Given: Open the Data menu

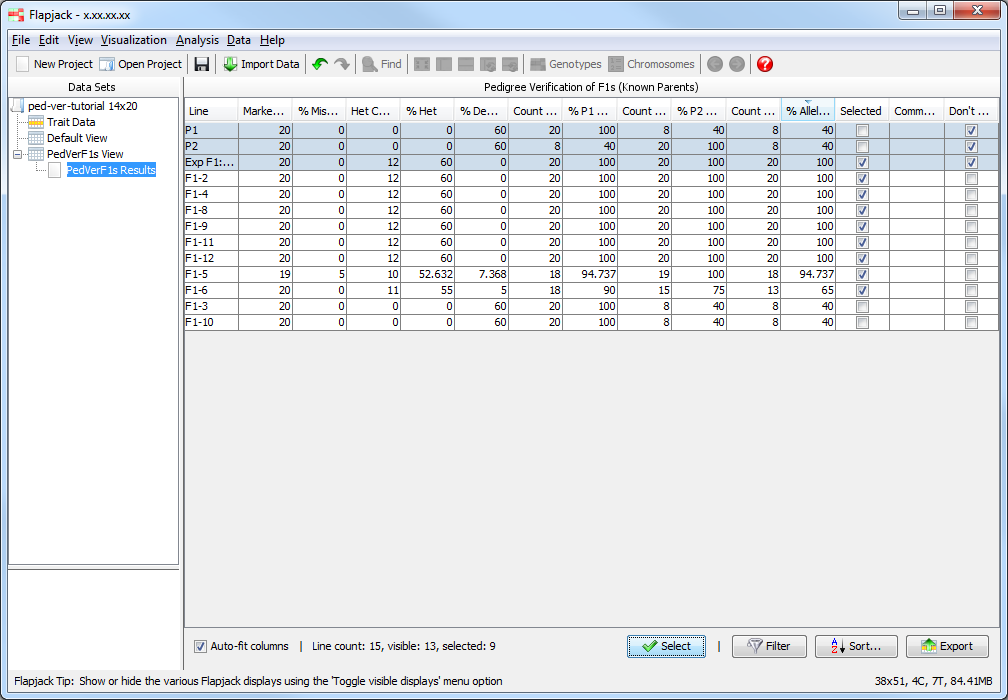Looking at the screenshot, I should [238, 40].
